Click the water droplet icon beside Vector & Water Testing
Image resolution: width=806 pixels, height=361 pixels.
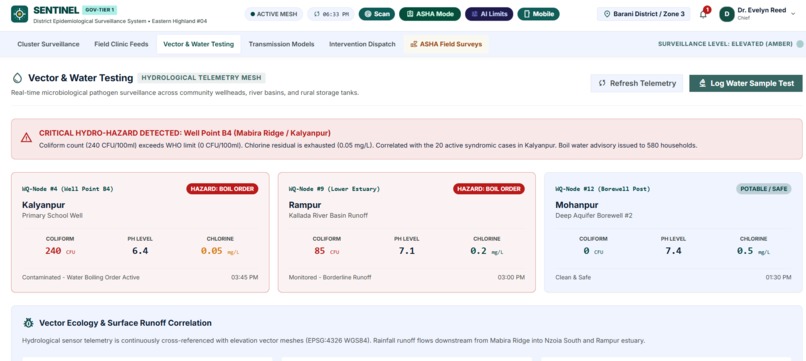(x=18, y=78)
